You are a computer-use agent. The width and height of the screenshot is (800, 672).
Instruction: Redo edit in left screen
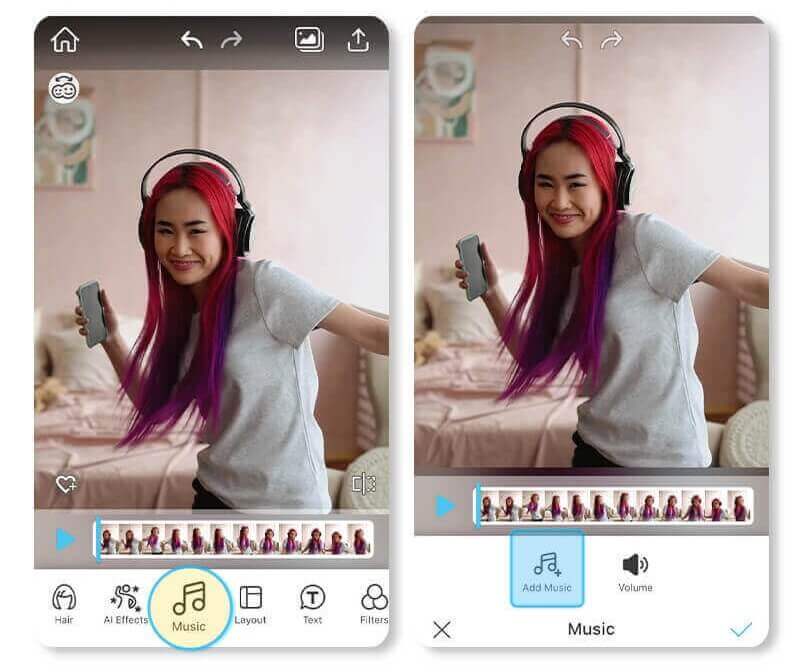(231, 40)
